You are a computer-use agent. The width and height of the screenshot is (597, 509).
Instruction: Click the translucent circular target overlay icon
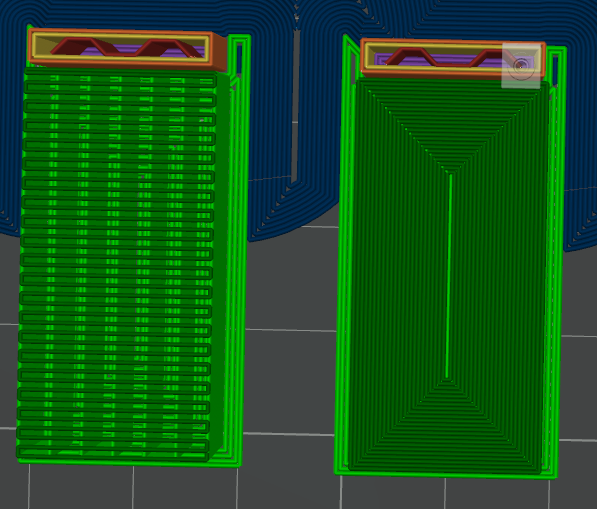pyautogui.click(x=521, y=65)
